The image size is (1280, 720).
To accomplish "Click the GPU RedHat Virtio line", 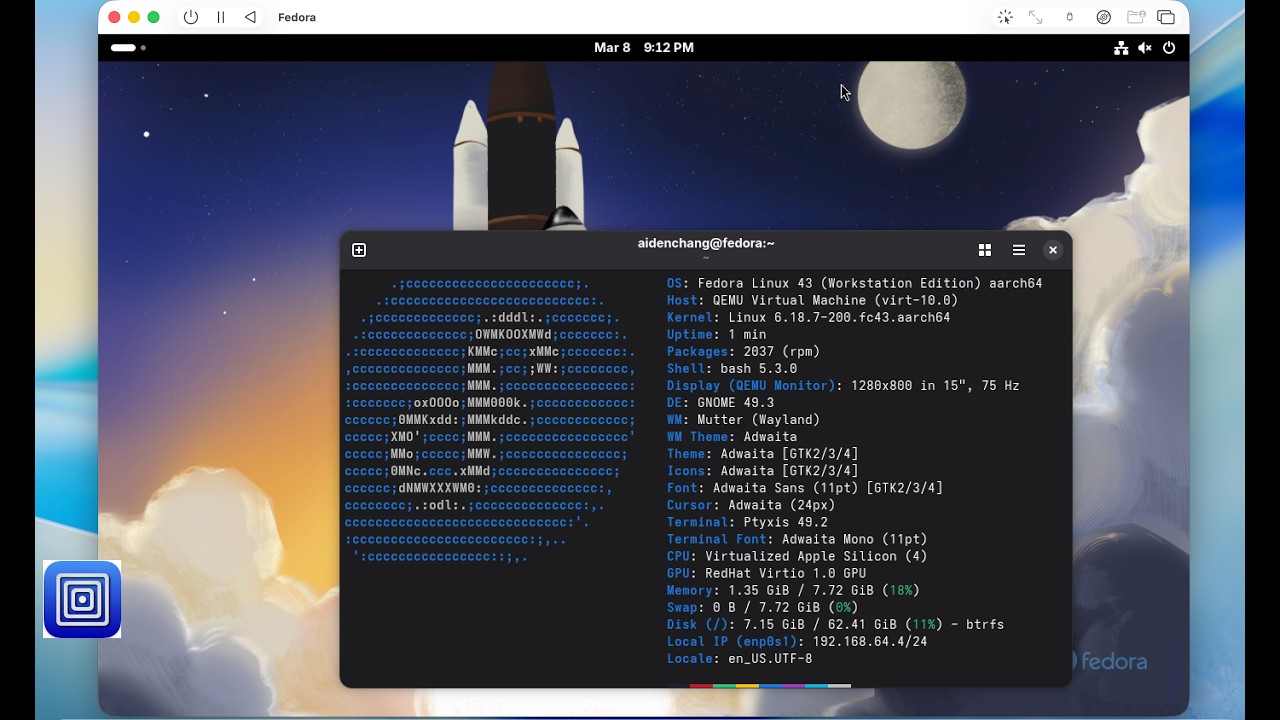I will click(767, 572).
